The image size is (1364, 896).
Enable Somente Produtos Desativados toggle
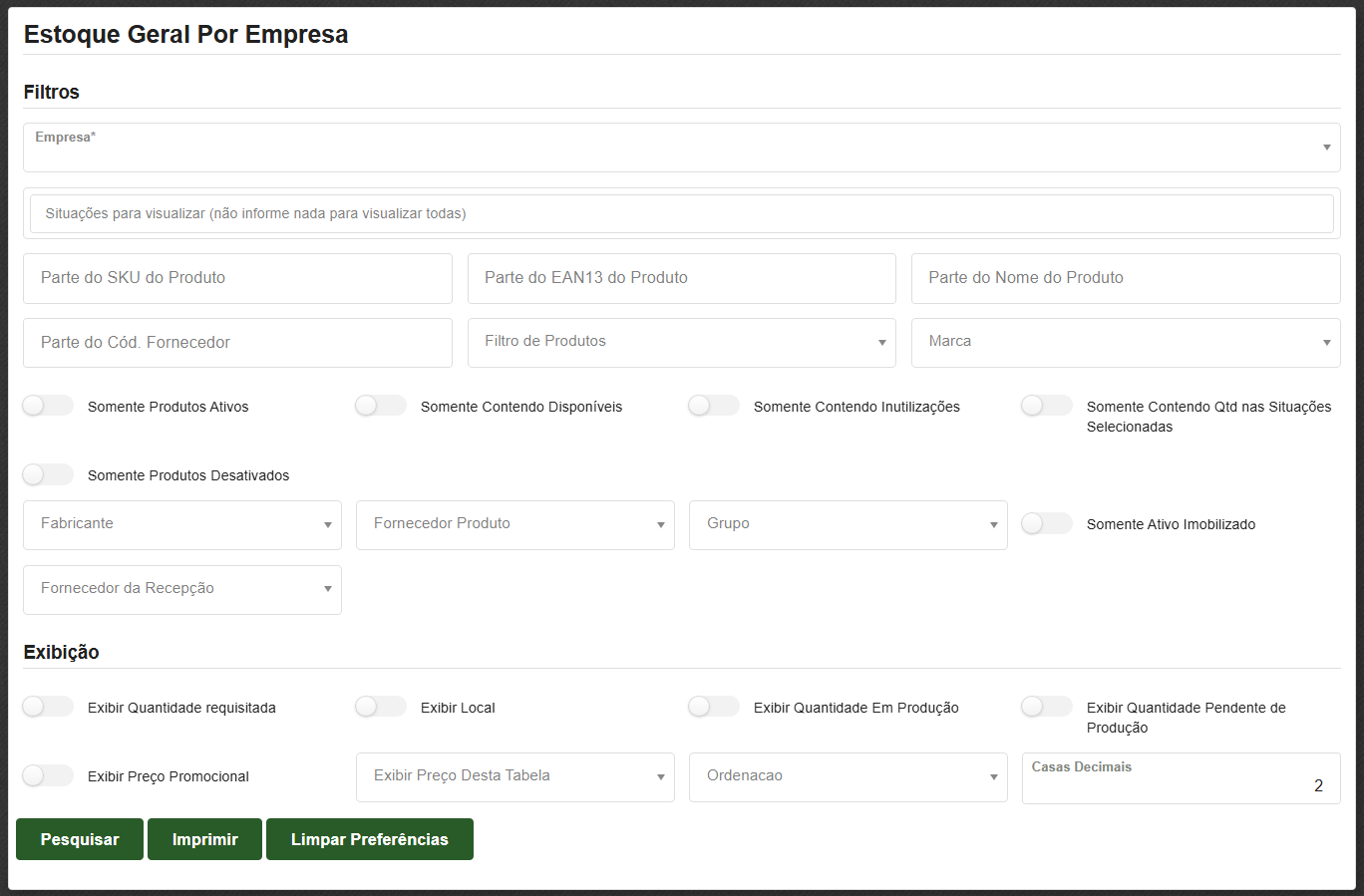(x=48, y=474)
